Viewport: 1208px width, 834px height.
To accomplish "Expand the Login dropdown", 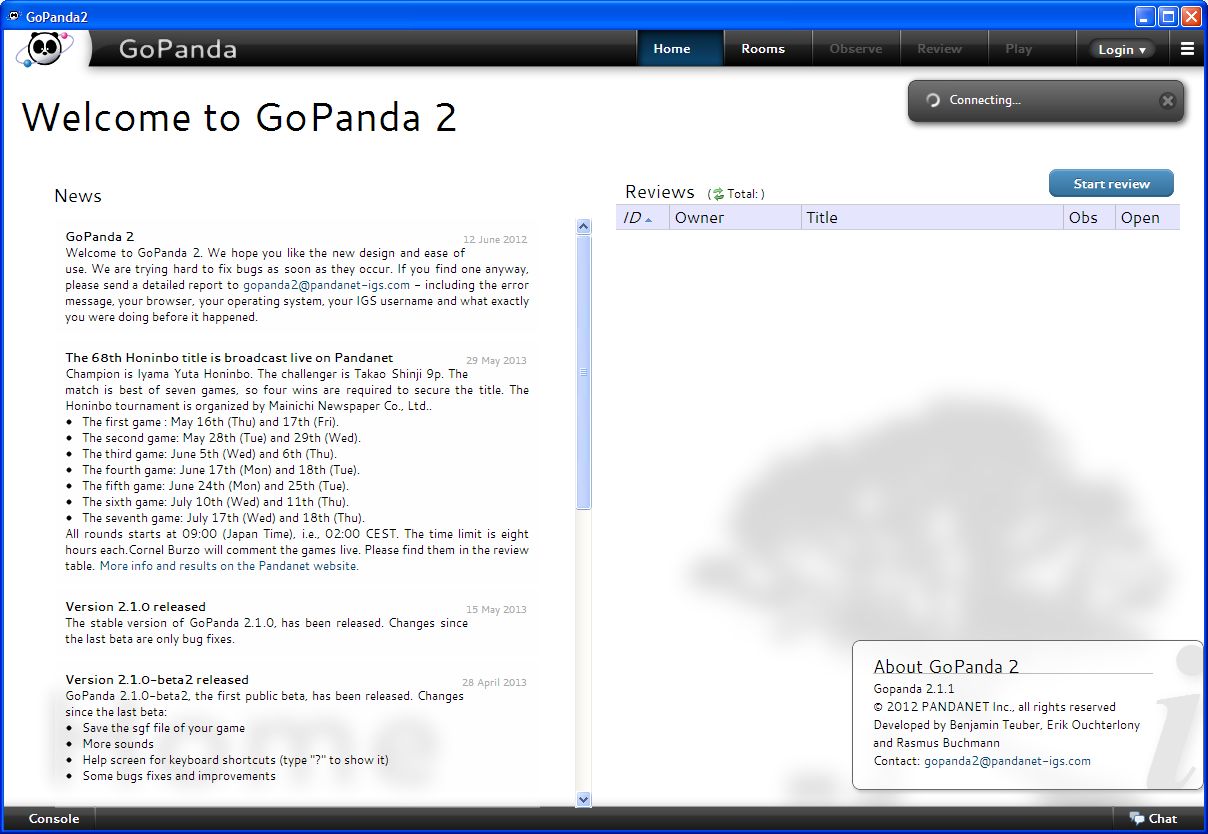I will point(1121,49).
